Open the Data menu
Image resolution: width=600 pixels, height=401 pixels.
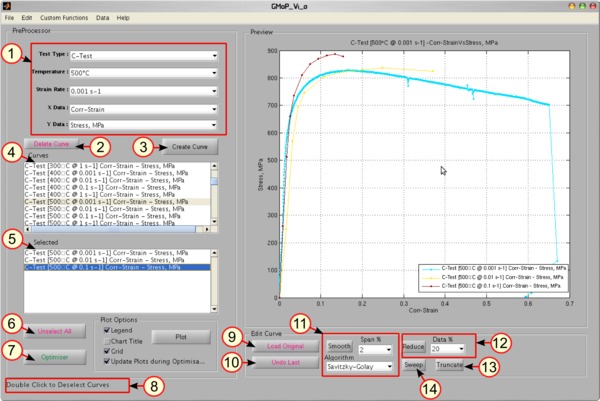tap(102, 18)
